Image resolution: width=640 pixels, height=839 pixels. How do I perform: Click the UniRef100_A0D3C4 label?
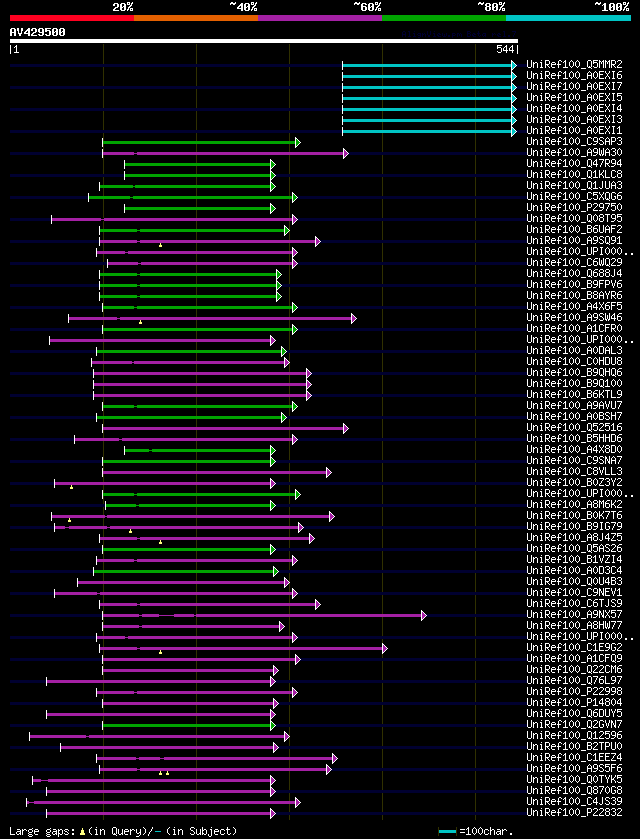574,571
